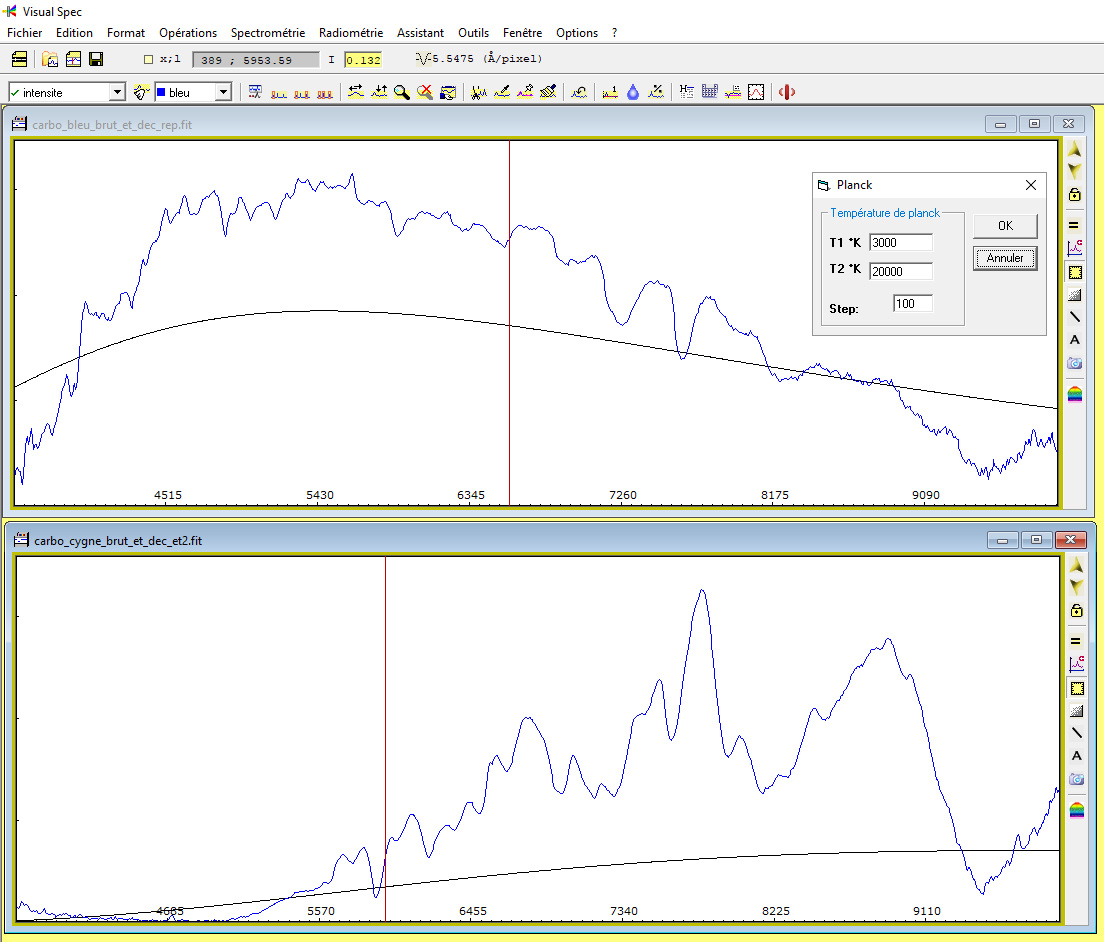Click camera snapshot icon in lower sidebar
Screen dimensions: 1104x942
[x=1077, y=779]
